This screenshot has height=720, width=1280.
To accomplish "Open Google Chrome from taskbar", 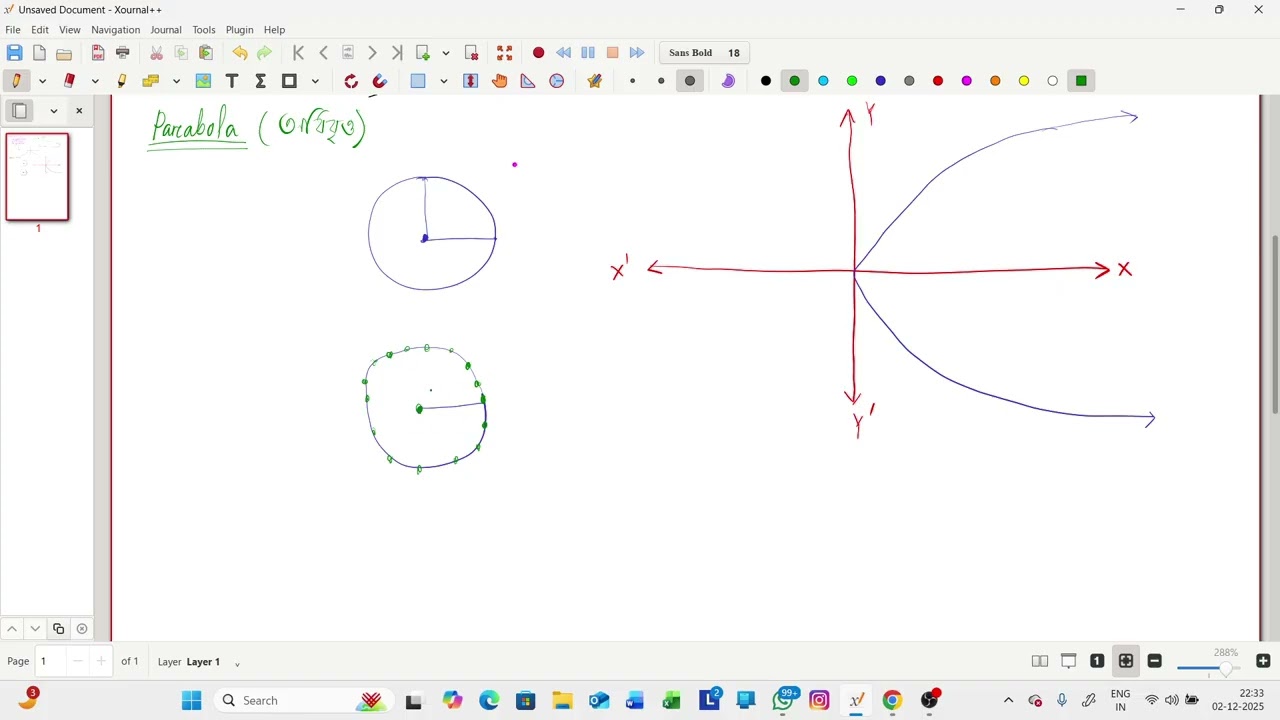I will pyautogui.click(x=892, y=700).
